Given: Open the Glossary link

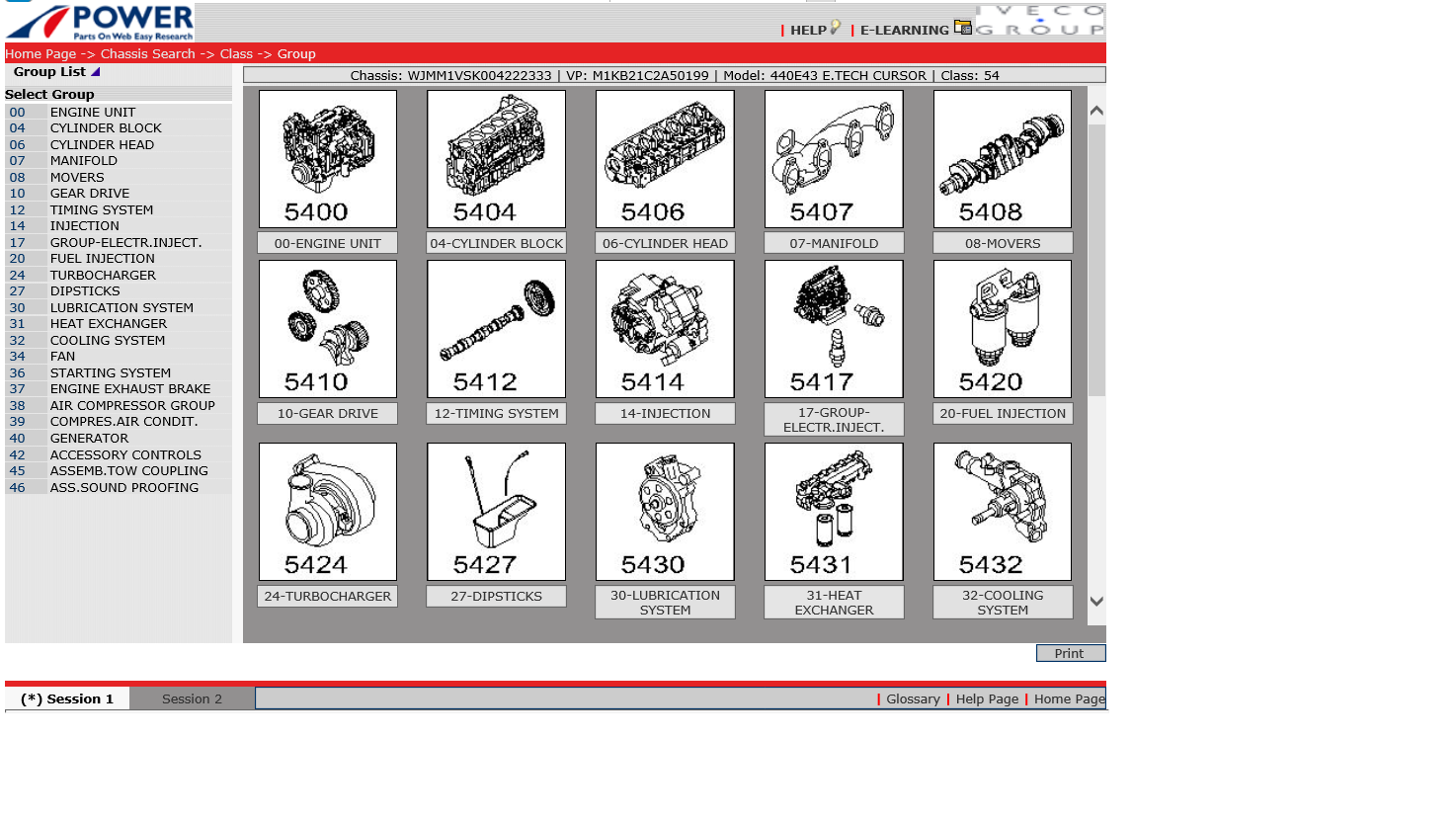Looking at the screenshot, I should 913,698.
